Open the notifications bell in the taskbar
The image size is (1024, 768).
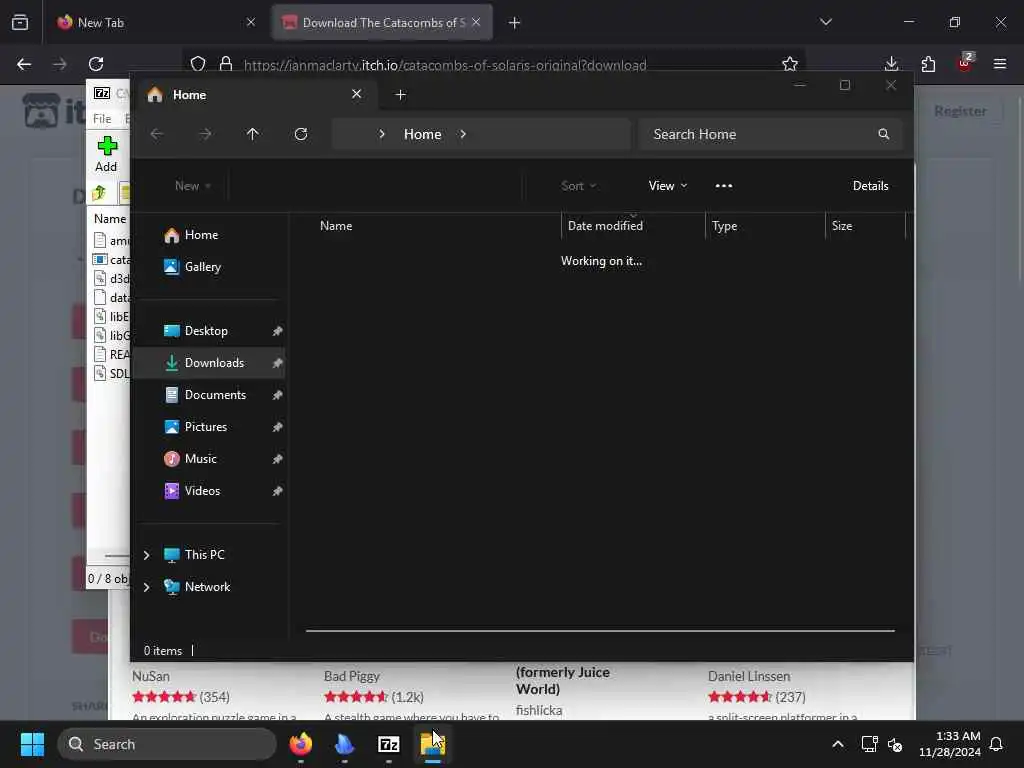pyautogui.click(x=996, y=744)
